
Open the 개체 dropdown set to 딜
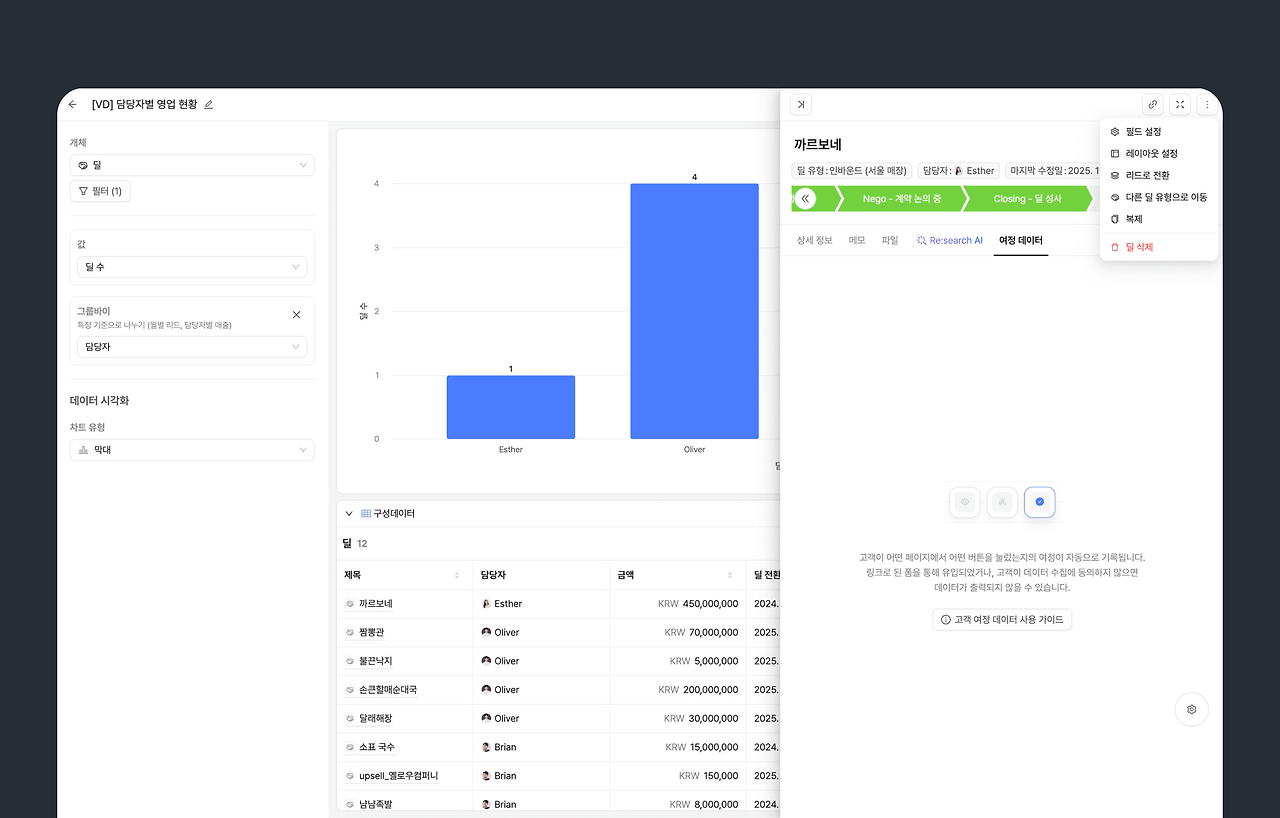192,165
